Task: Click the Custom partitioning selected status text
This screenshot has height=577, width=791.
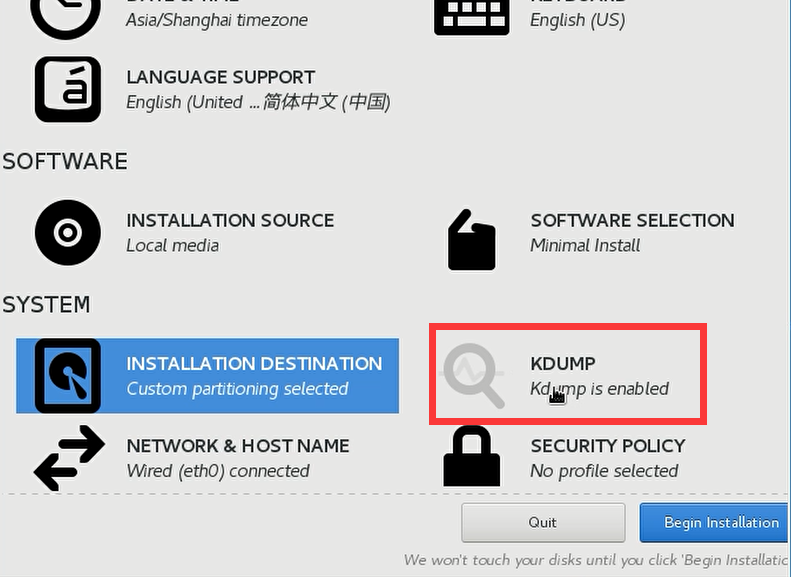Action: click(237, 389)
